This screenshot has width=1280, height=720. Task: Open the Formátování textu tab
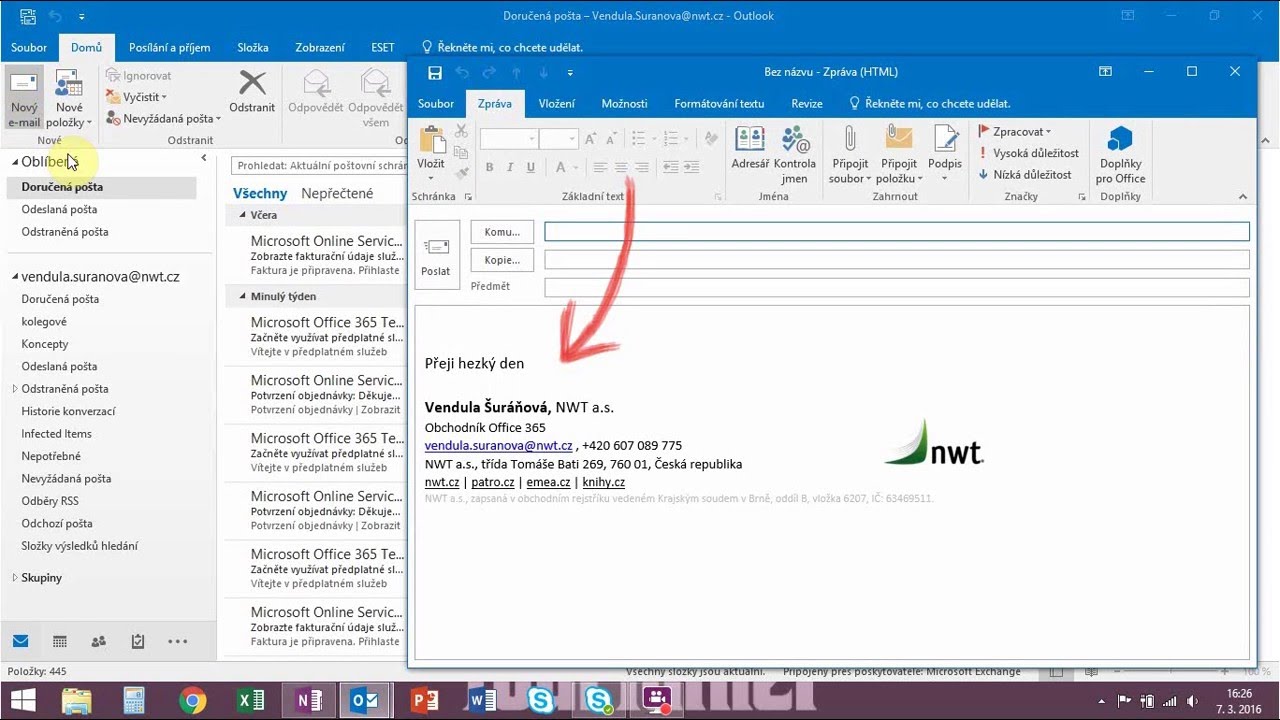[719, 104]
